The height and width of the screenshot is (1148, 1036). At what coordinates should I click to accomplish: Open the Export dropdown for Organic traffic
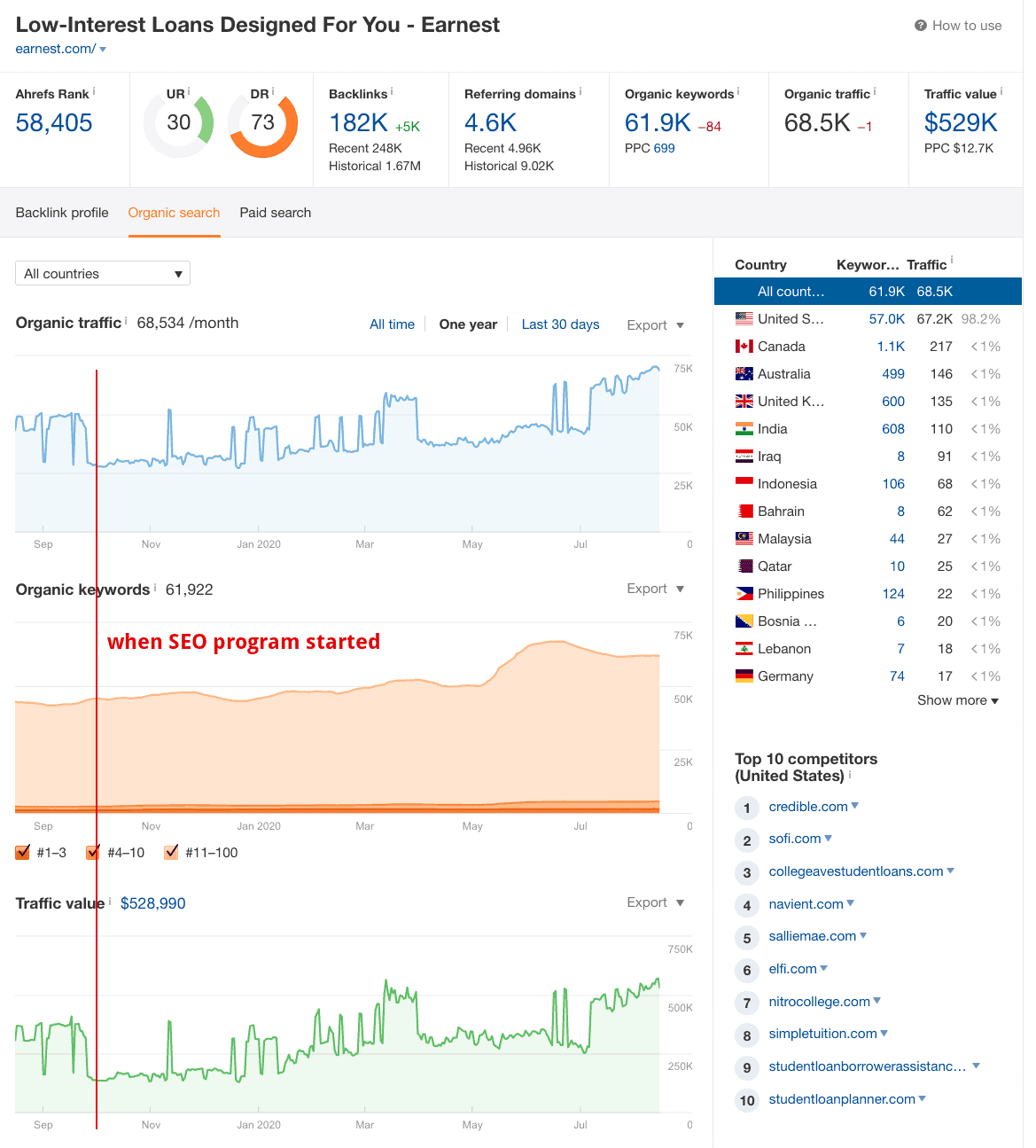click(656, 325)
